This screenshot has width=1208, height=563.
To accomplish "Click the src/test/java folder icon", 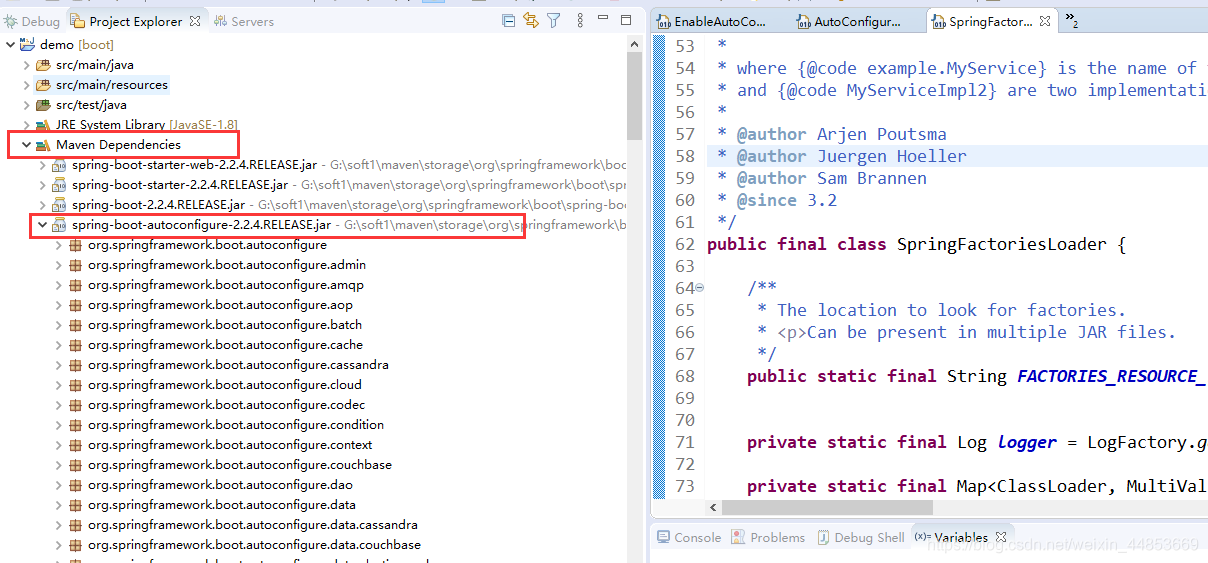I will coord(43,105).
